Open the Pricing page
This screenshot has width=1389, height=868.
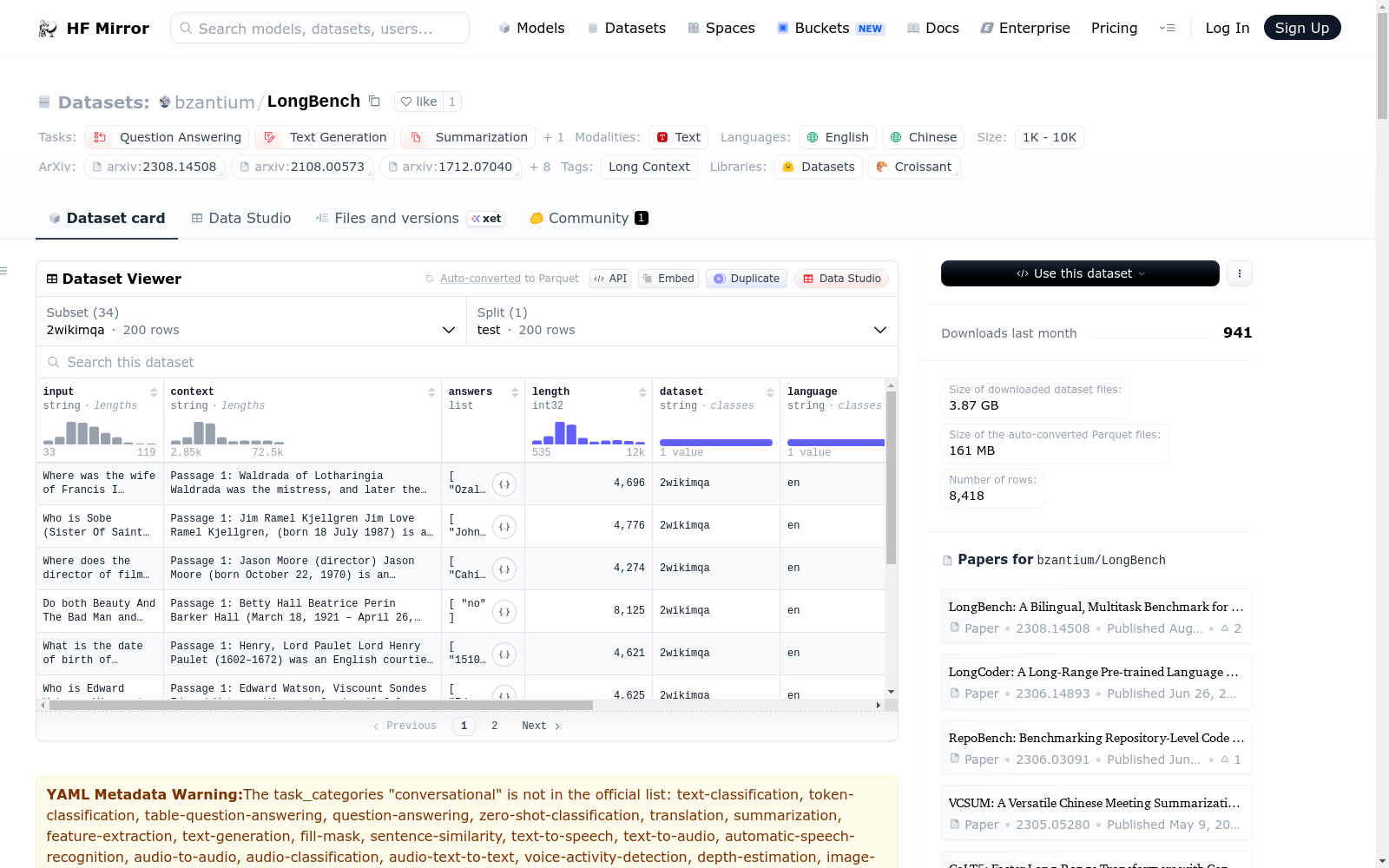(1114, 28)
